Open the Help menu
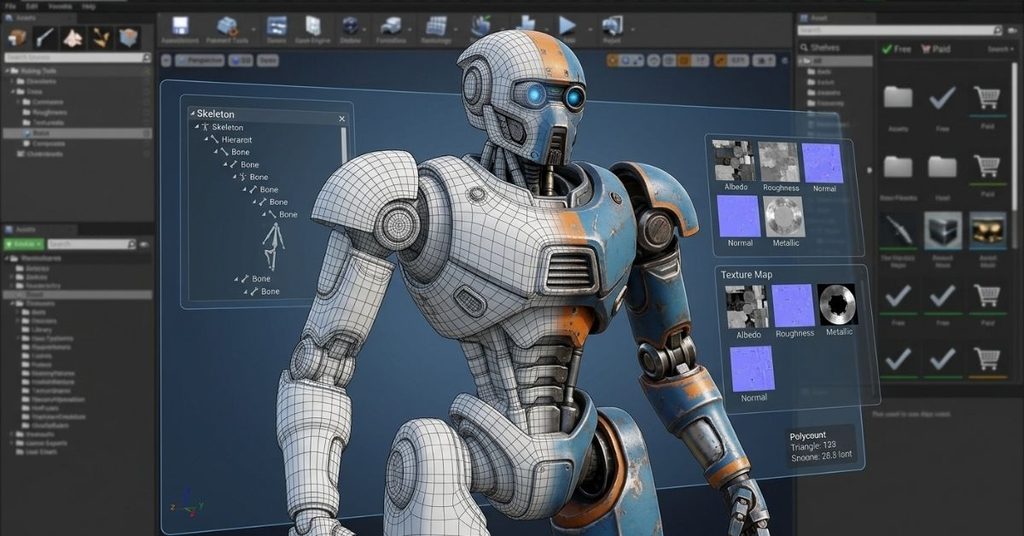The image size is (1024, 536). coord(89,6)
